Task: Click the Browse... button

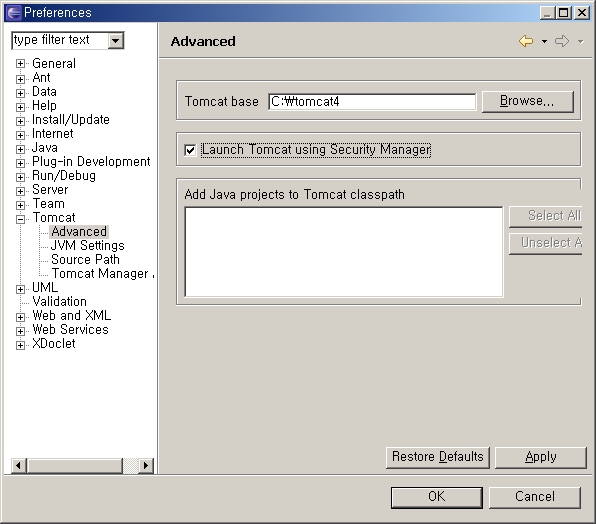Action: click(x=527, y=101)
